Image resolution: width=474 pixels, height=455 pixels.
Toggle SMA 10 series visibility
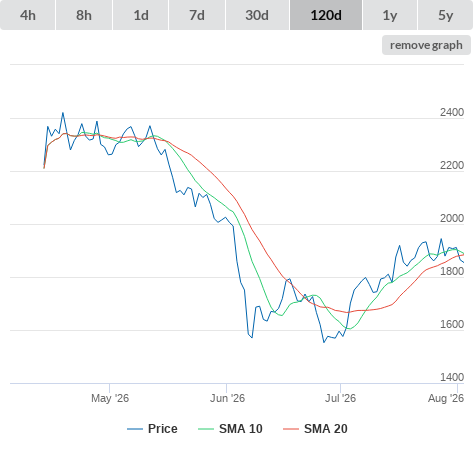(241, 429)
